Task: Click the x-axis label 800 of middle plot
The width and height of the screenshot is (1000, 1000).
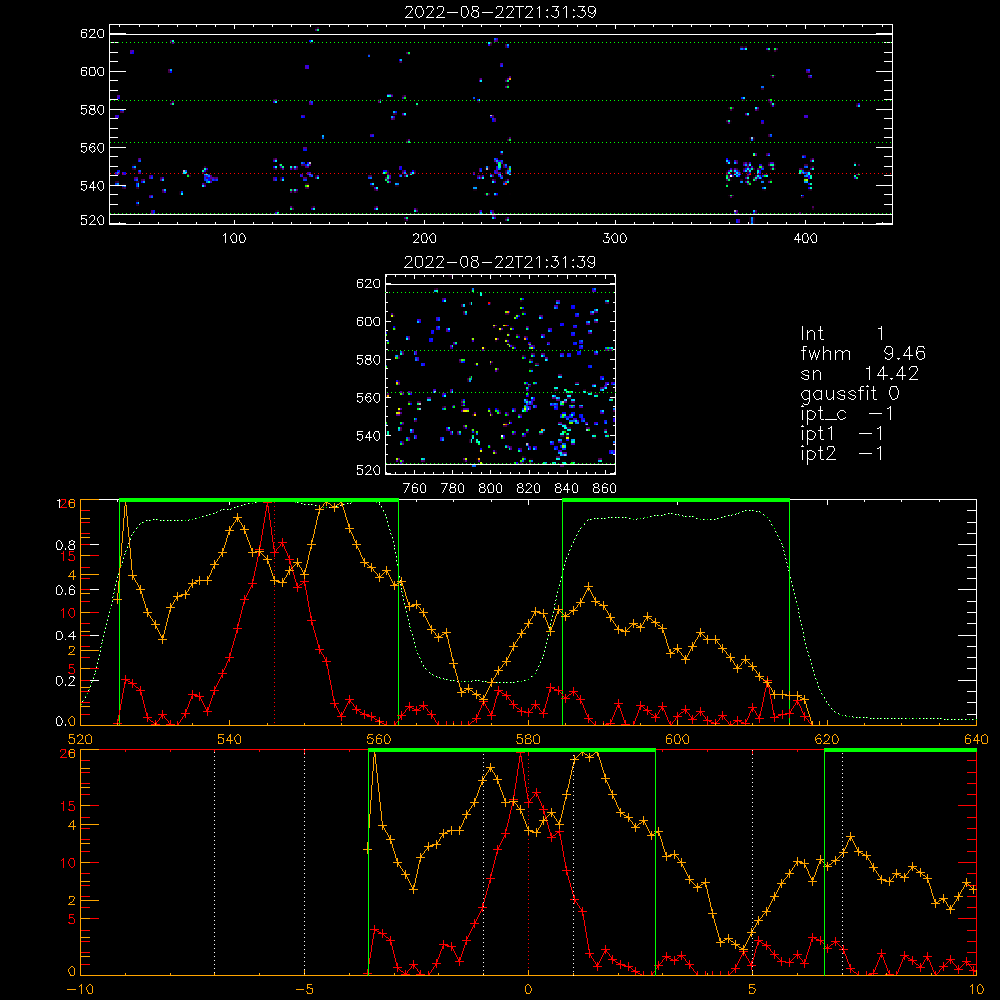Action: pyautogui.click(x=490, y=489)
